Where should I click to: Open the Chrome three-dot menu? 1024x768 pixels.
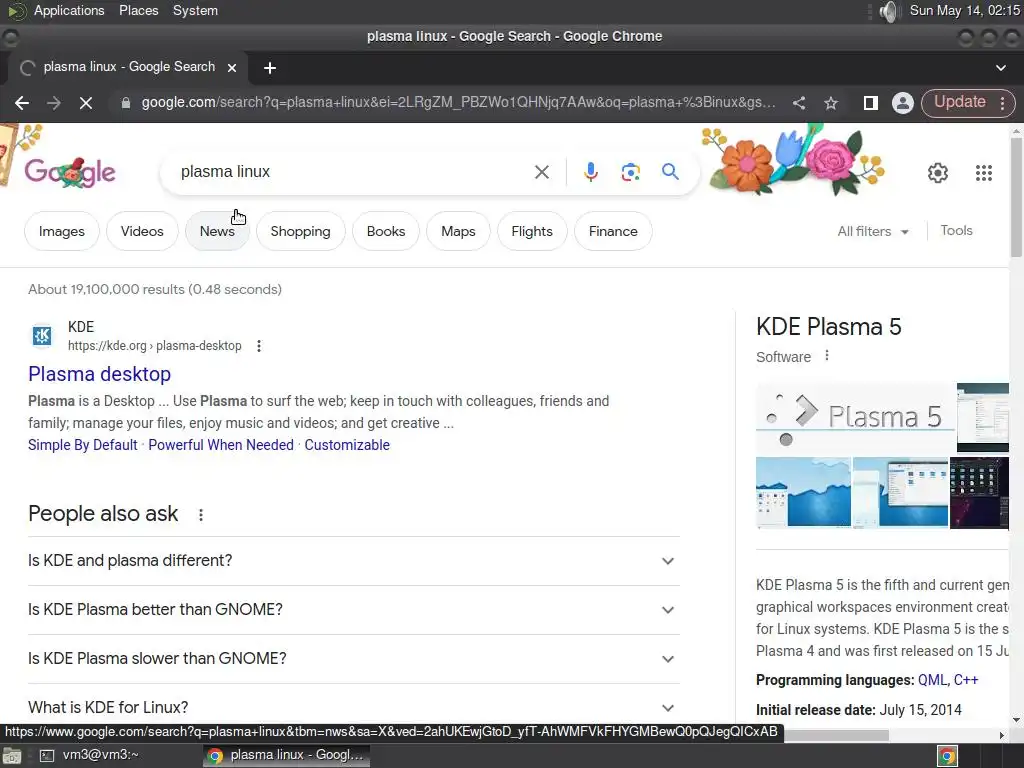point(1002,103)
